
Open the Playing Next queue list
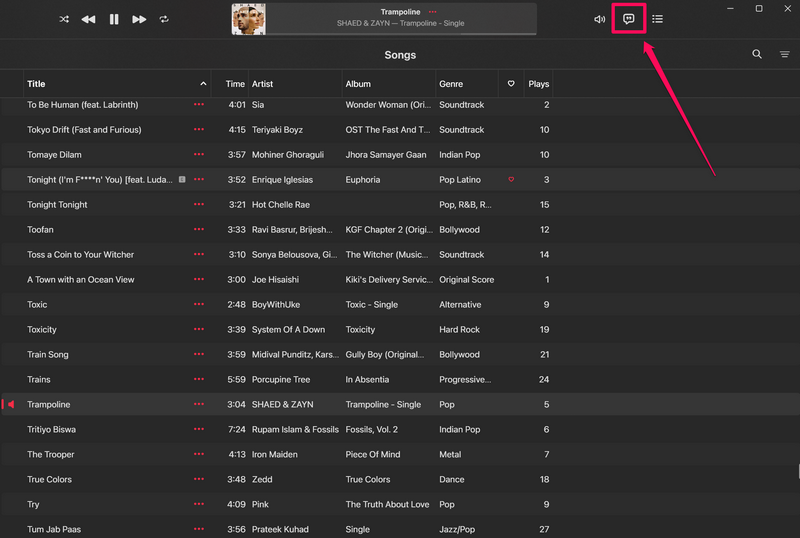point(657,19)
